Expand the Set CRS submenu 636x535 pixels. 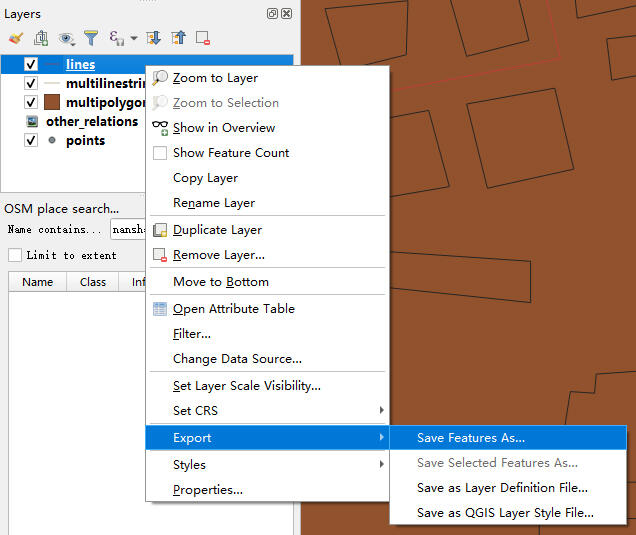tap(268, 410)
